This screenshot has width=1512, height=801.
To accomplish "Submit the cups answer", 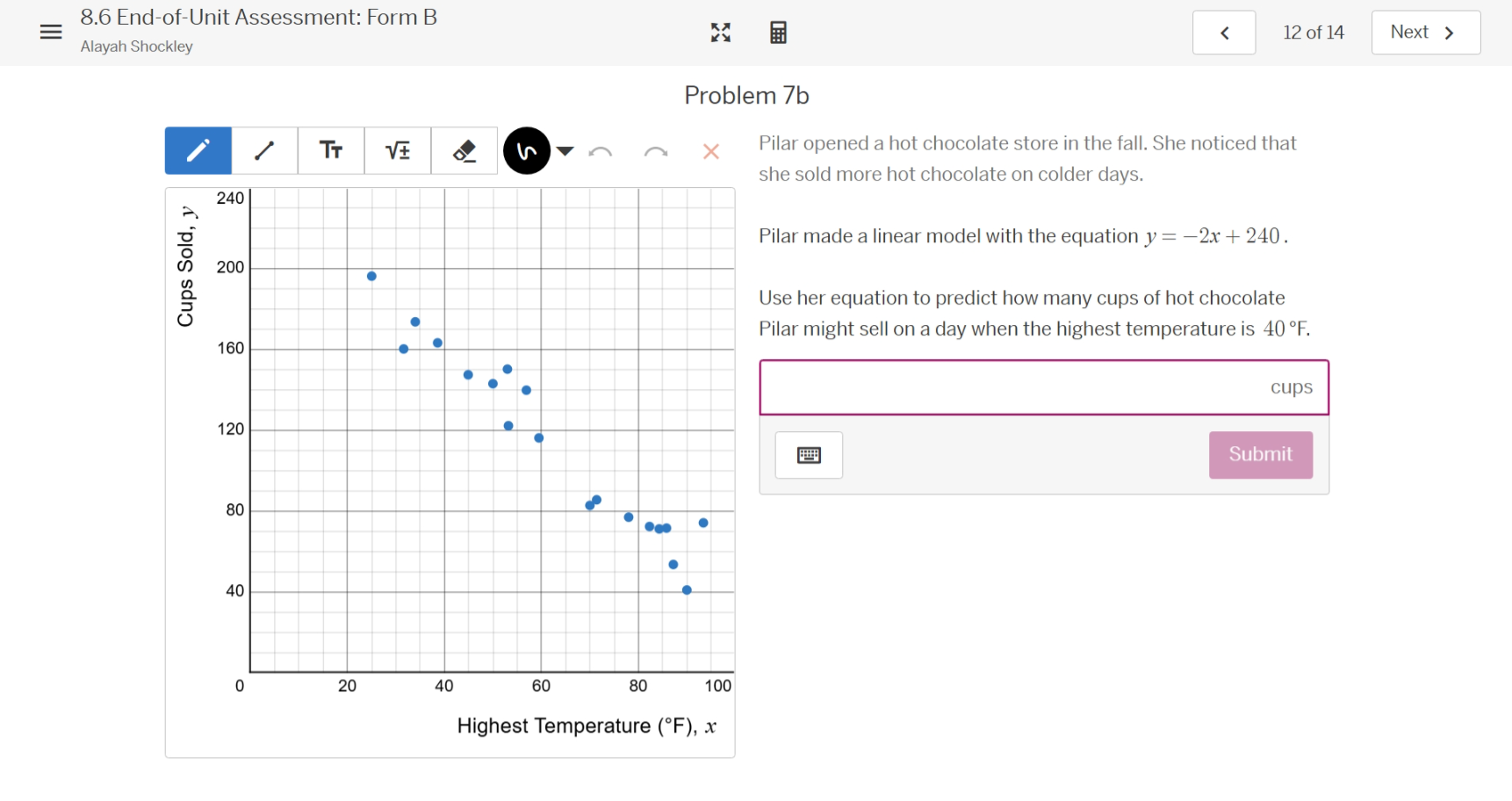I will 1260,455.
